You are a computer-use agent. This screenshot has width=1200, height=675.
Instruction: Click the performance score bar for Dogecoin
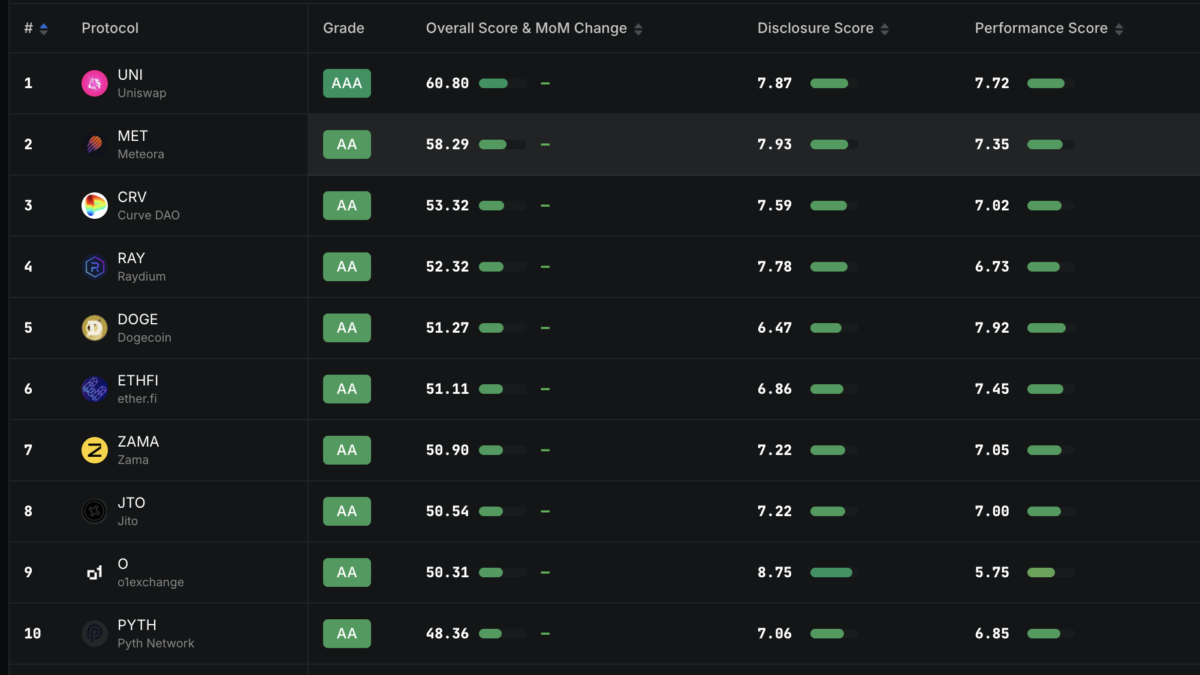(1051, 327)
